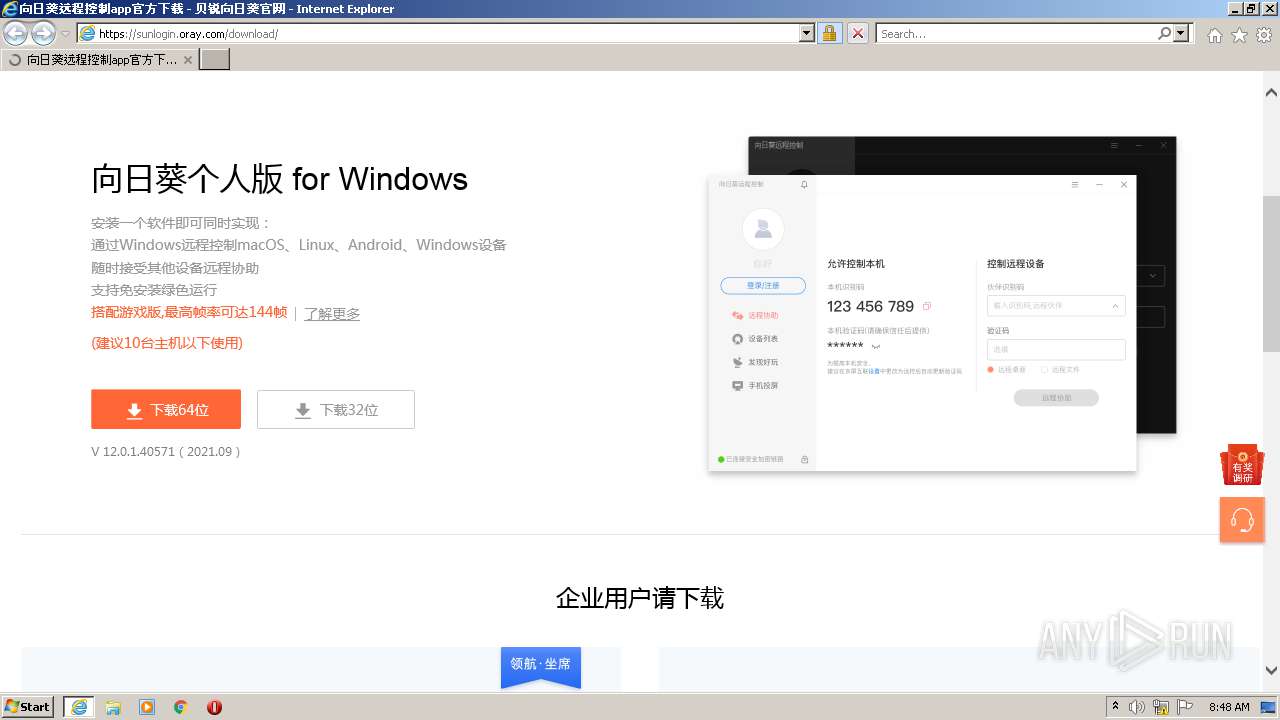The width and height of the screenshot is (1280, 720).
Task: Click the 搭配游戏版 144帧 orange text
Action: [x=189, y=312]
